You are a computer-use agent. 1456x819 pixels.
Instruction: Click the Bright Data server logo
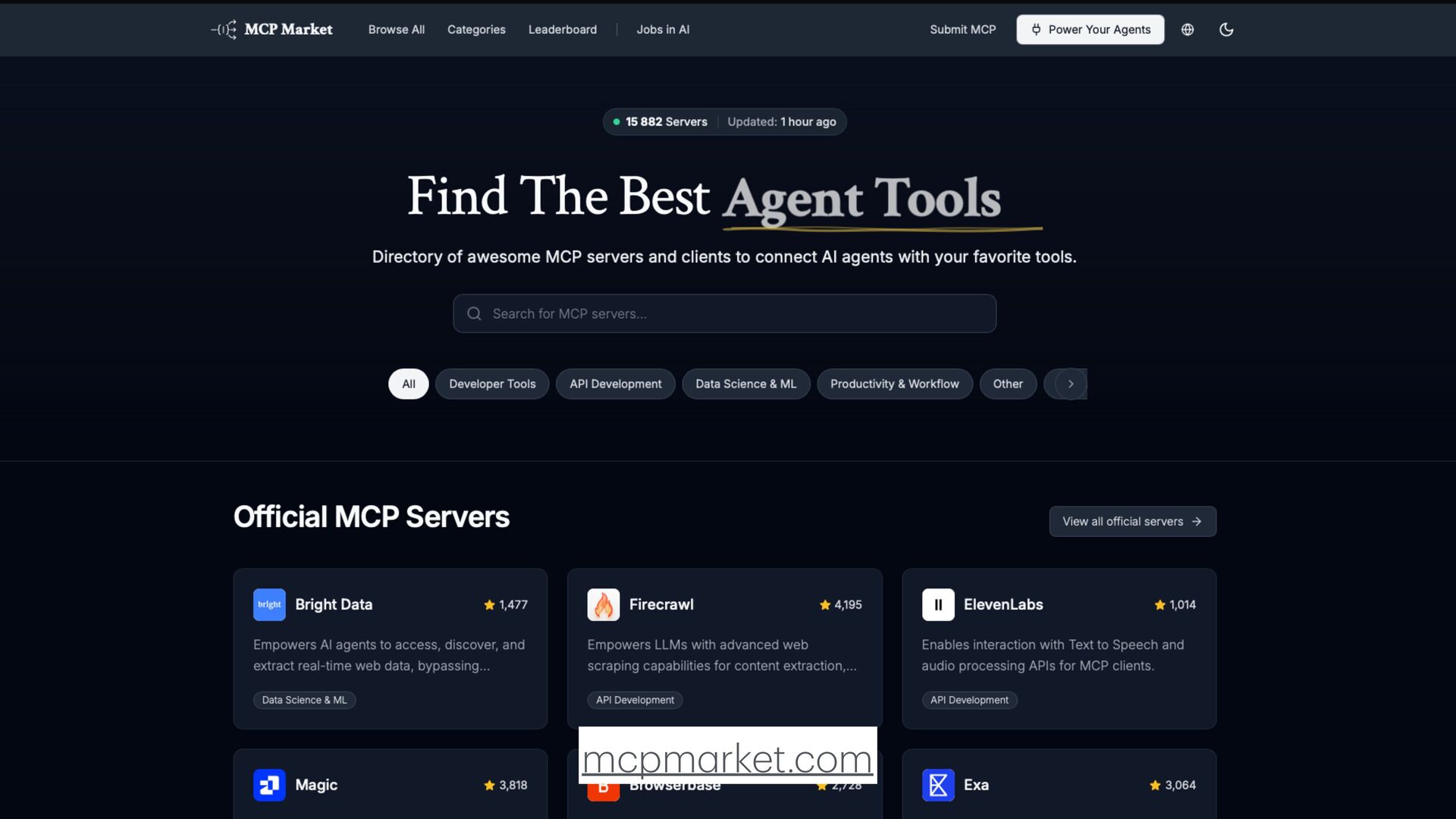pyautogui.click(x=269, y=604)
